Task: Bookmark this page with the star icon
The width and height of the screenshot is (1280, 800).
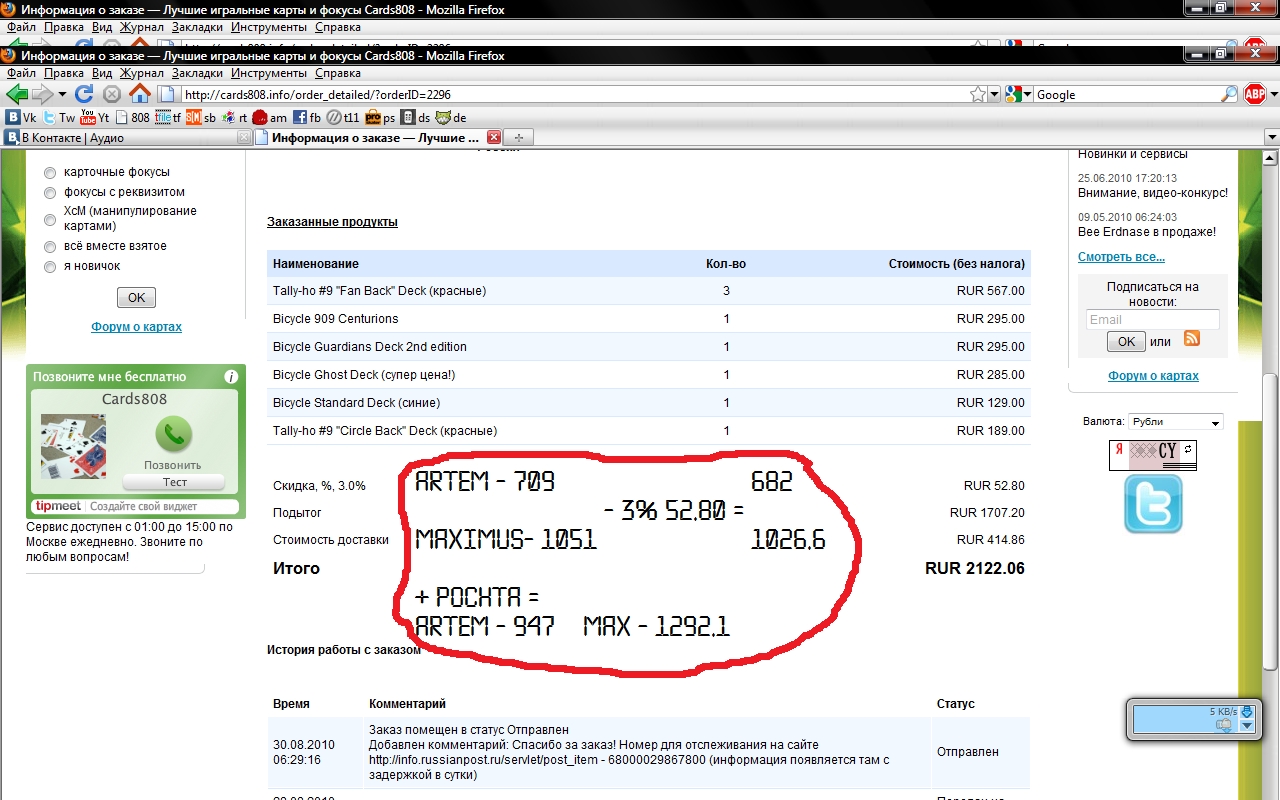Action: click(x=978, y=94)
